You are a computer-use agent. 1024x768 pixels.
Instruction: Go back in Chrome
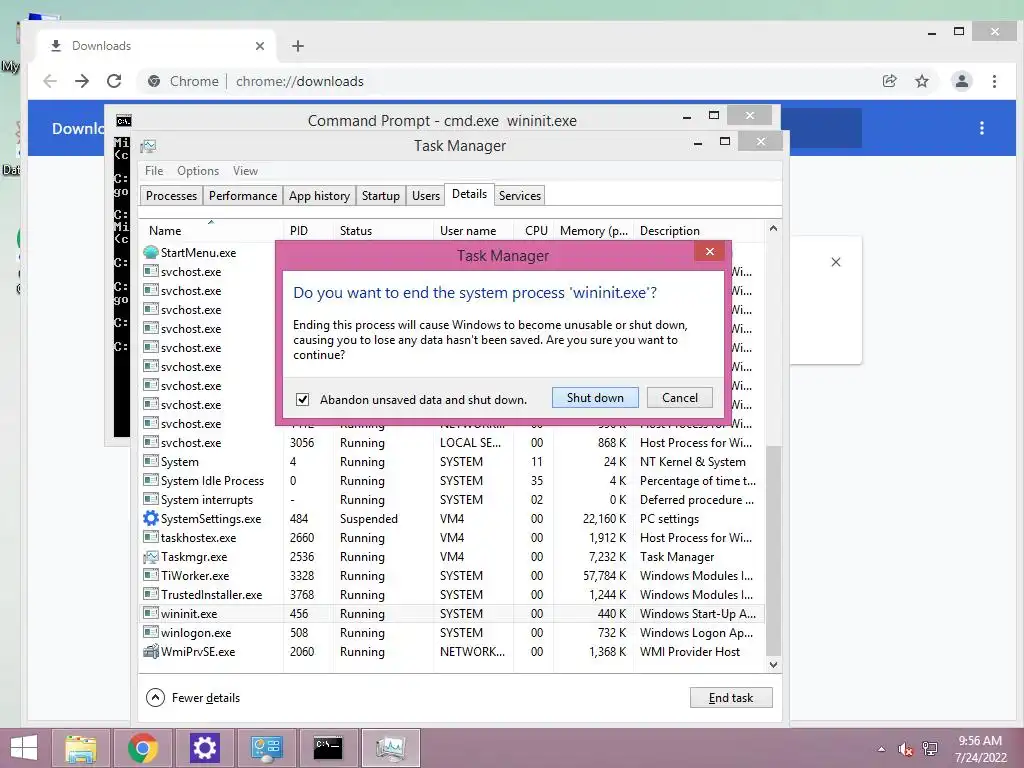click(50, 81)
